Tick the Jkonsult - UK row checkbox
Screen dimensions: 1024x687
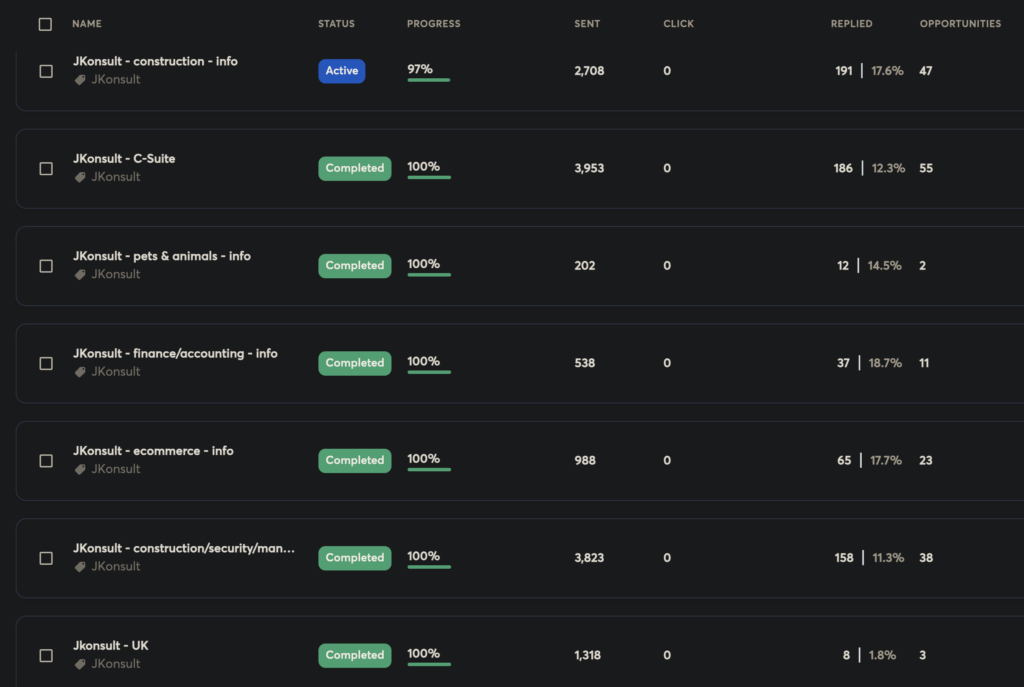pyautogui.click(x=46, y=656)
